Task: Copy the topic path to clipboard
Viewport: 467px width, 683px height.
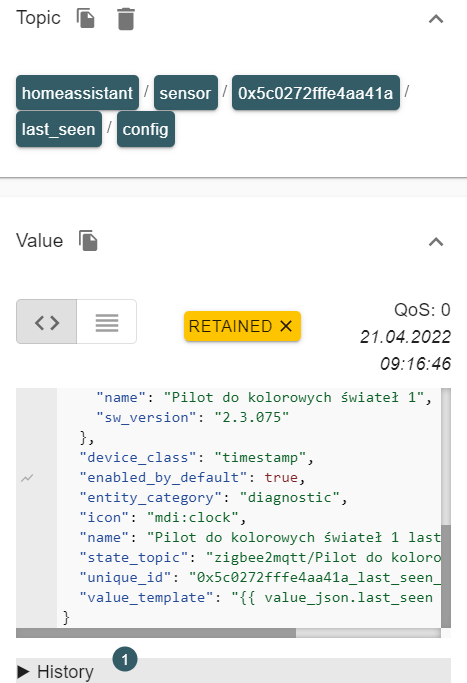Action: pos(86,19)
